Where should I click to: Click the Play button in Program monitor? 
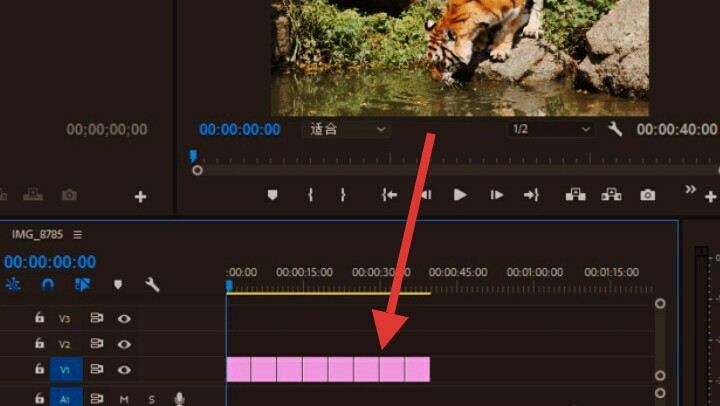[460, 195]
